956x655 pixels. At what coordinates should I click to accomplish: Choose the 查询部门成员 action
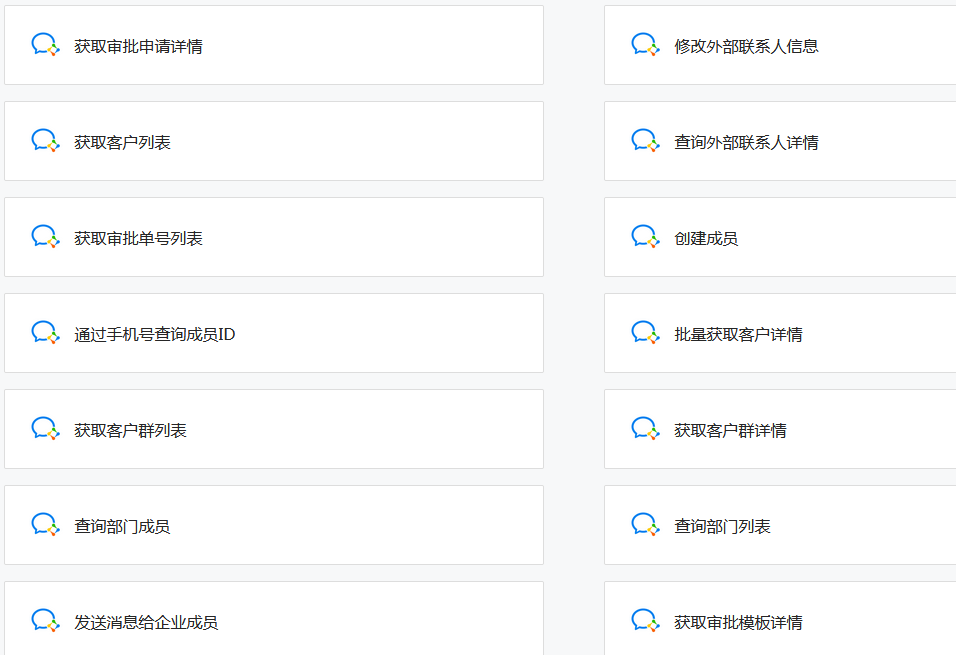274,525
